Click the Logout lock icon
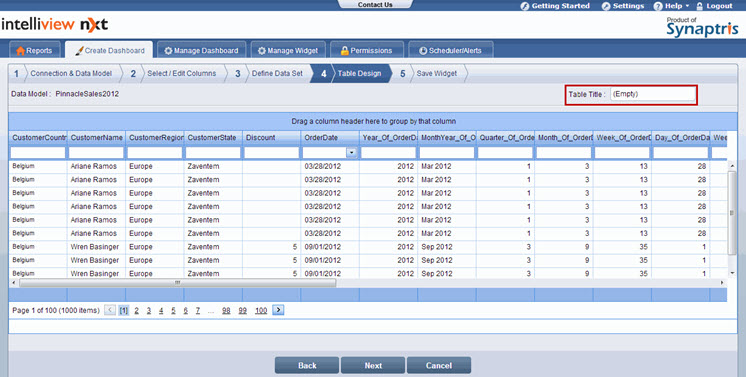Screen dimensions: 746x377 (699, 6)
